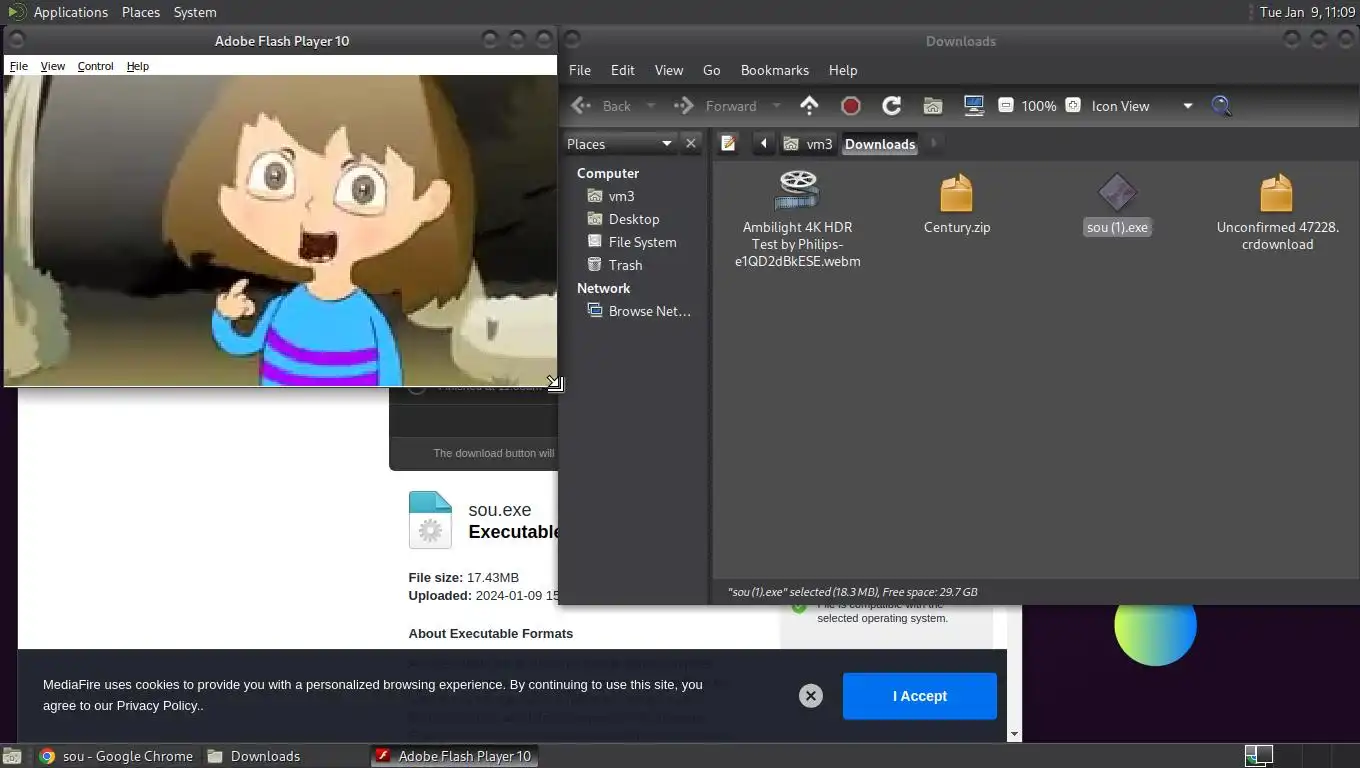Click path bar left scroll arrow
Viewport: 1360px width, 768px height.
763,144
